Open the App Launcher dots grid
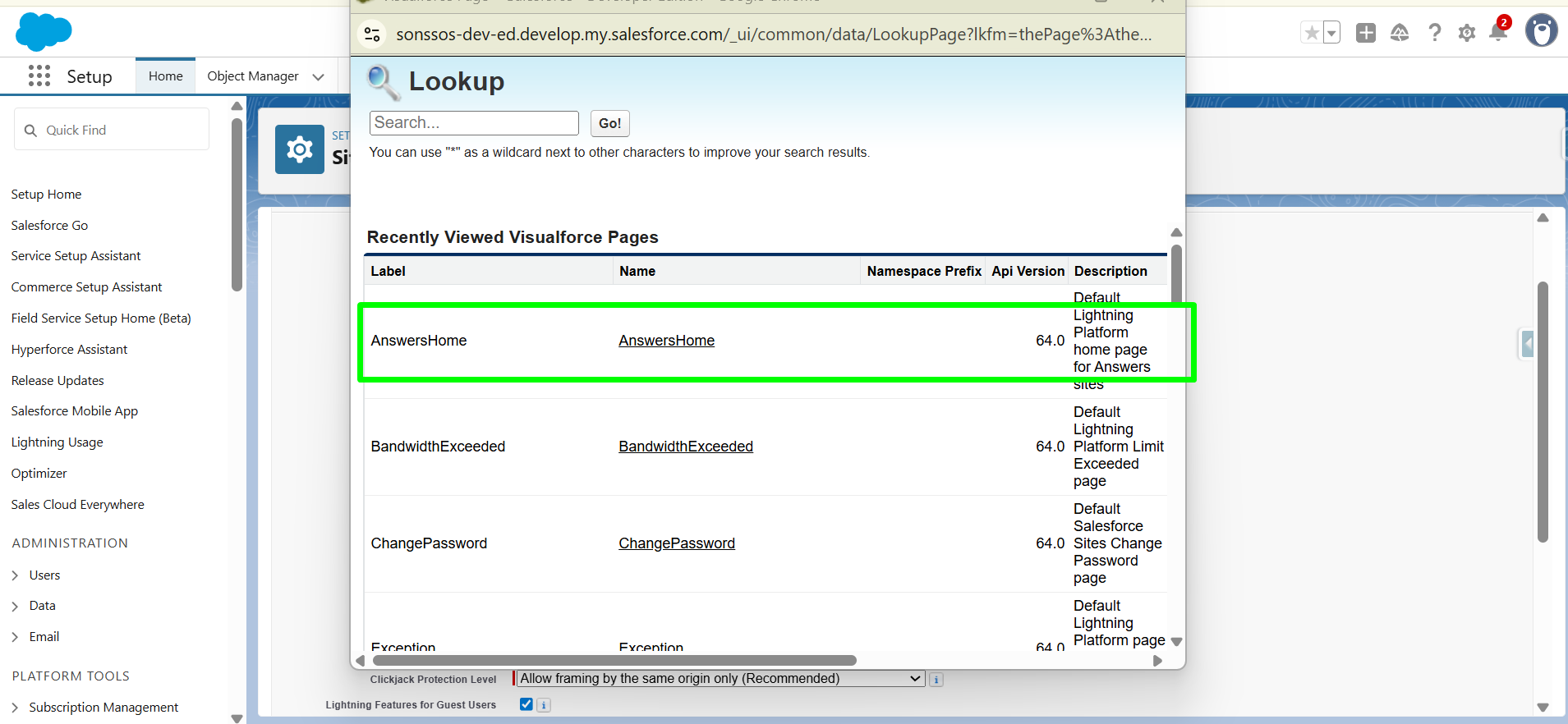The width and height of the screenshot is (1568, 724). 39,76
